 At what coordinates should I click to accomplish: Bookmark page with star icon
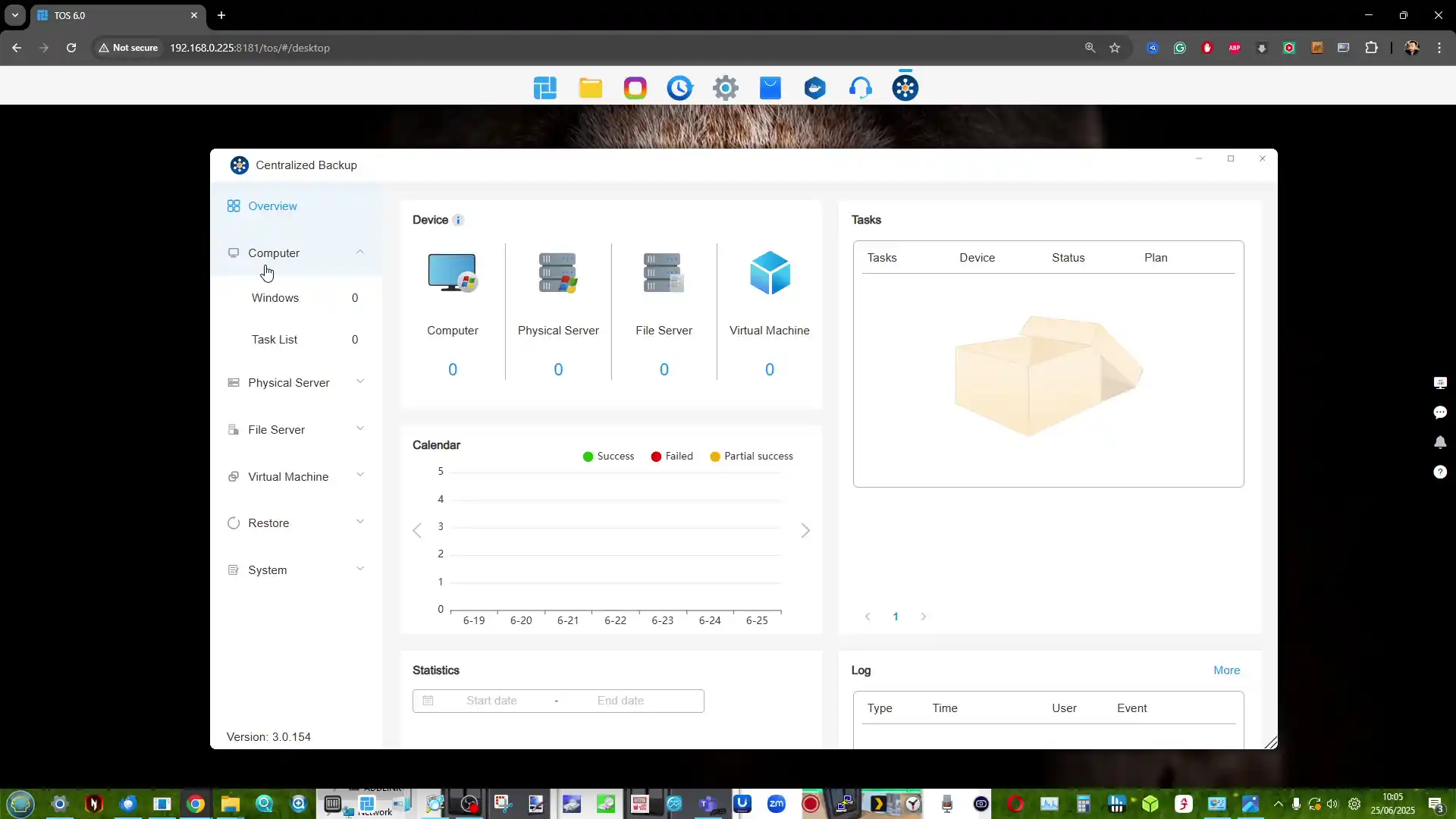(x=1115, y=48)
